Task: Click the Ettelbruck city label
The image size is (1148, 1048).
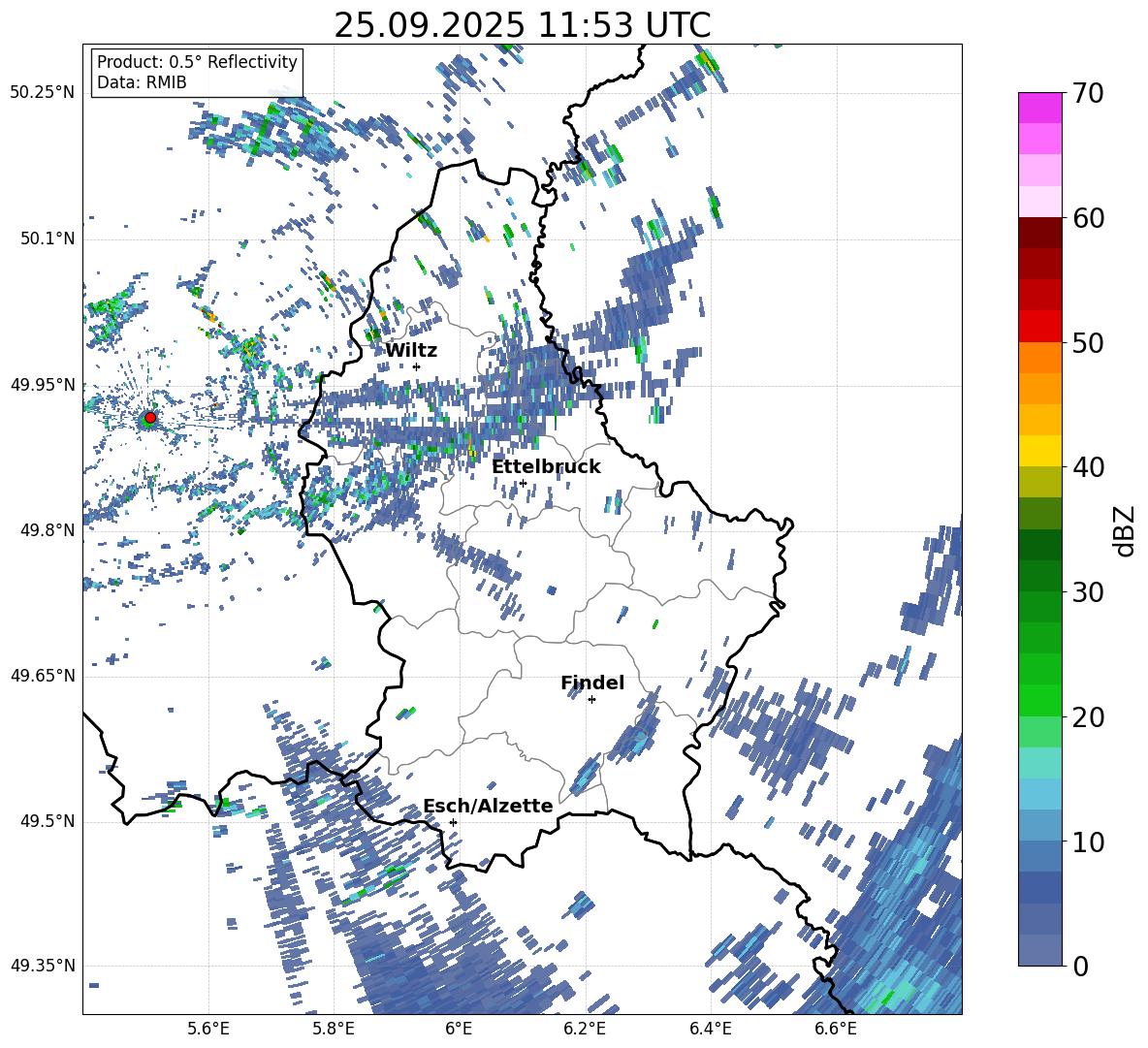Action: (x=546, y=467)
